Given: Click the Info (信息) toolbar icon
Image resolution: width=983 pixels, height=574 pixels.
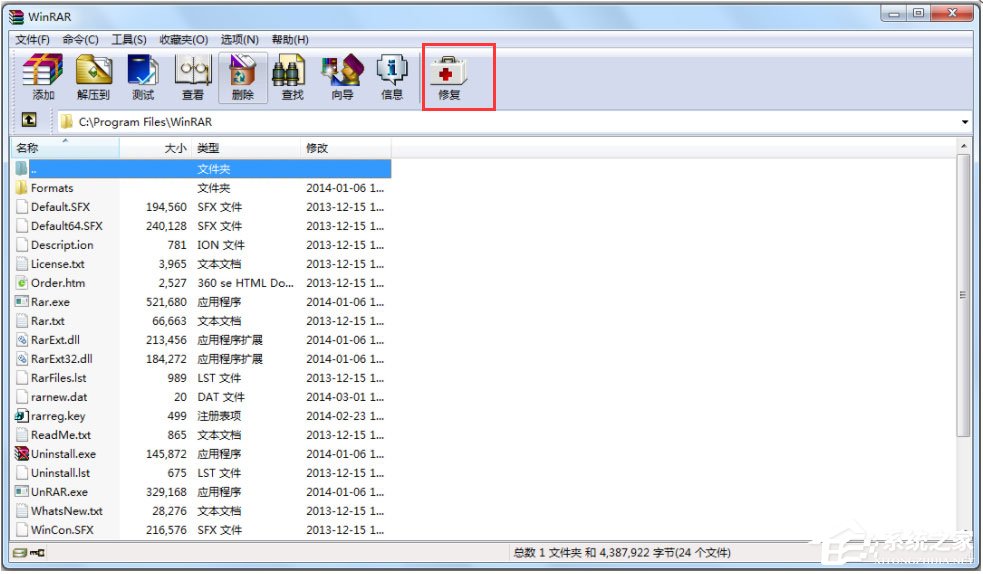Looking at the screenshot, I should pos(392,70).
